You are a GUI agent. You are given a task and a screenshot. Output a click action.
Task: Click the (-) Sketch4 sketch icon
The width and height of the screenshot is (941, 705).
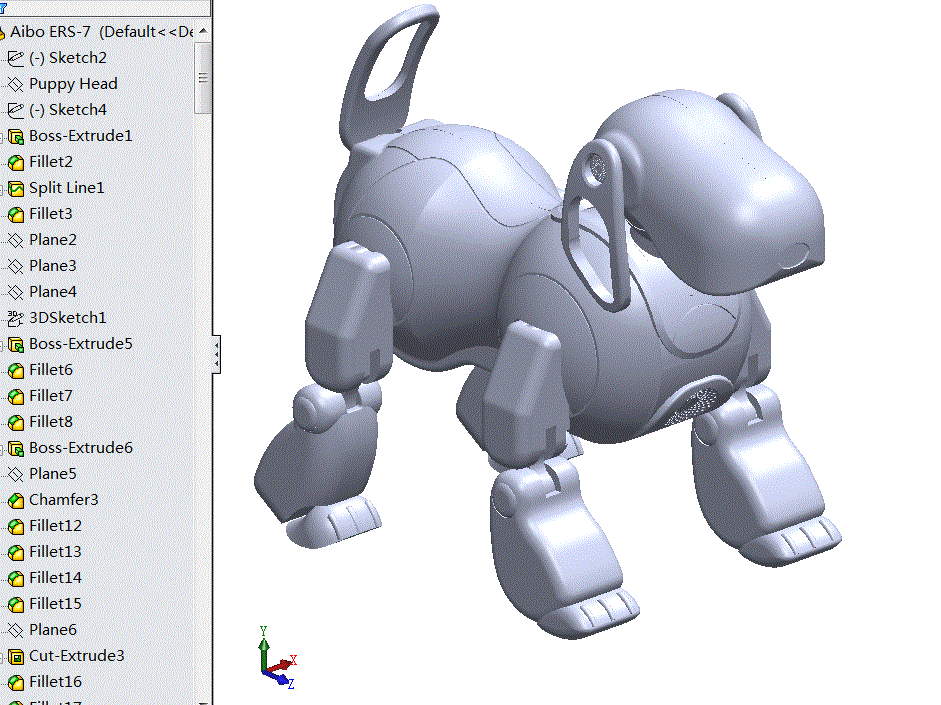point(16,110)
